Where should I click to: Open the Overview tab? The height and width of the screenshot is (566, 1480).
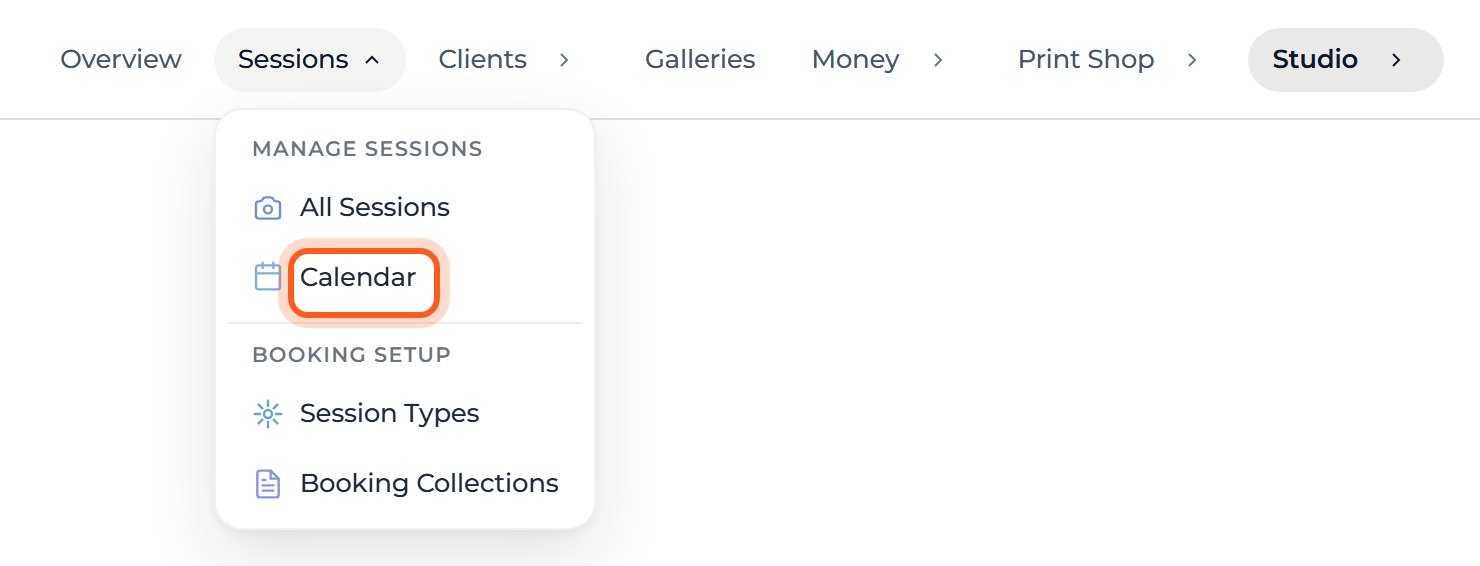[x=121, y=60]
